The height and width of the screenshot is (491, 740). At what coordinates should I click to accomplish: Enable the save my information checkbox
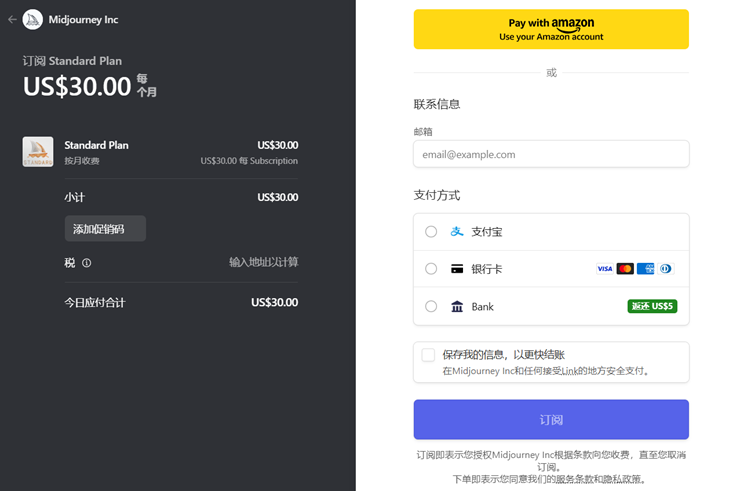coord(428,355)
